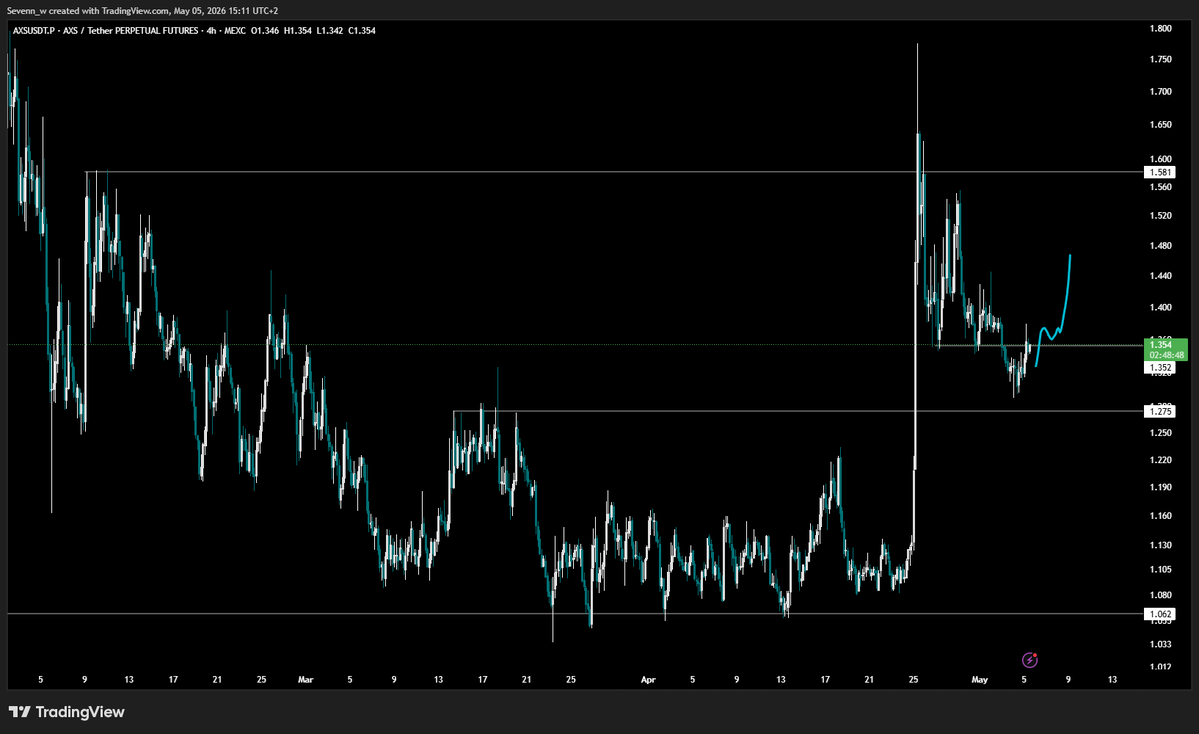
Task: Click the 1.352 price label
Action: tap(1160, 368)
